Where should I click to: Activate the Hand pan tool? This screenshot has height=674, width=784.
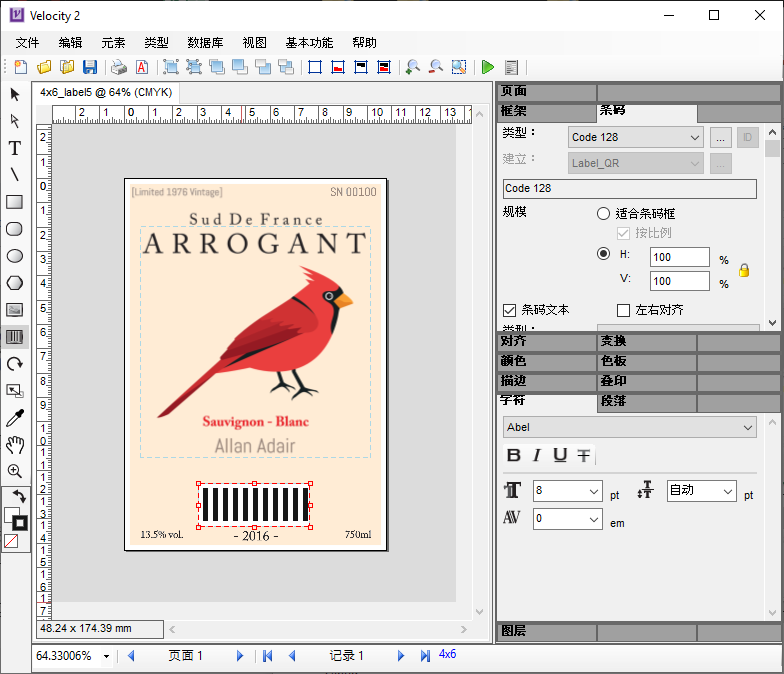[x=15, y=445]
